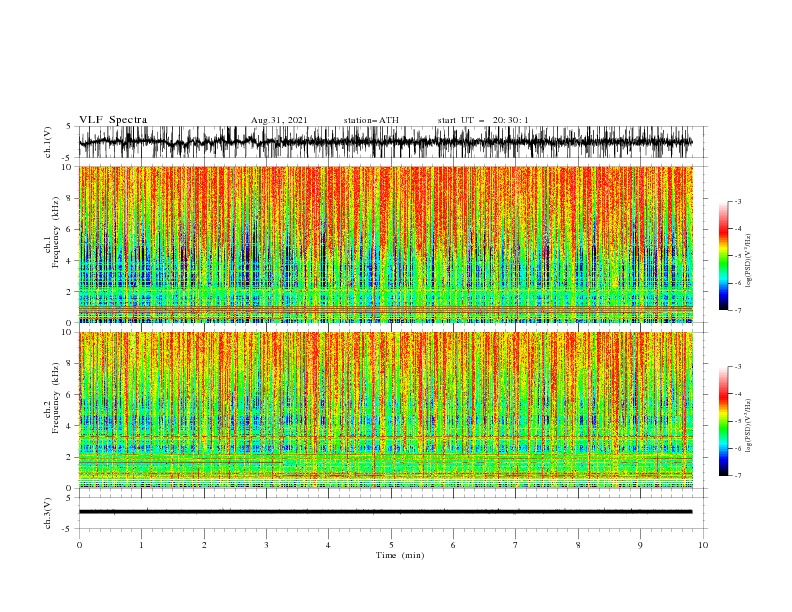Click the 'Aug.31, 2021' date label
This screenshot has width=792, height=612.
279,120
